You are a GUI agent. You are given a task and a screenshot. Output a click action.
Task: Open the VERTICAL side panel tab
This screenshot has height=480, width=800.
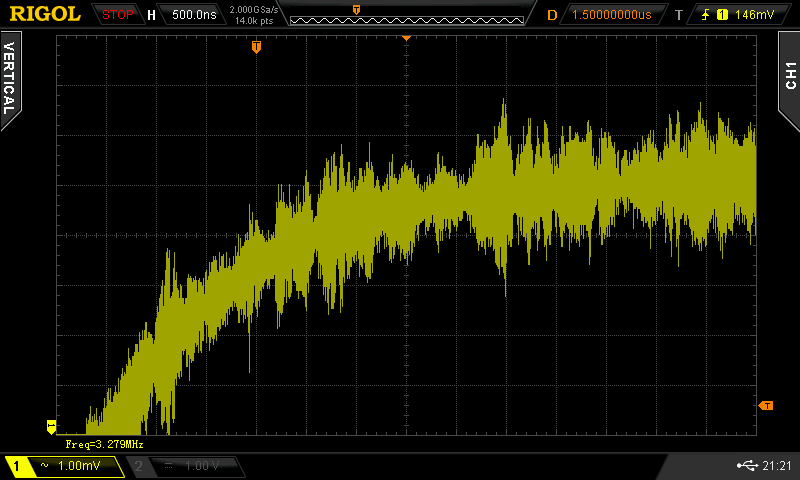pos(10,79)
